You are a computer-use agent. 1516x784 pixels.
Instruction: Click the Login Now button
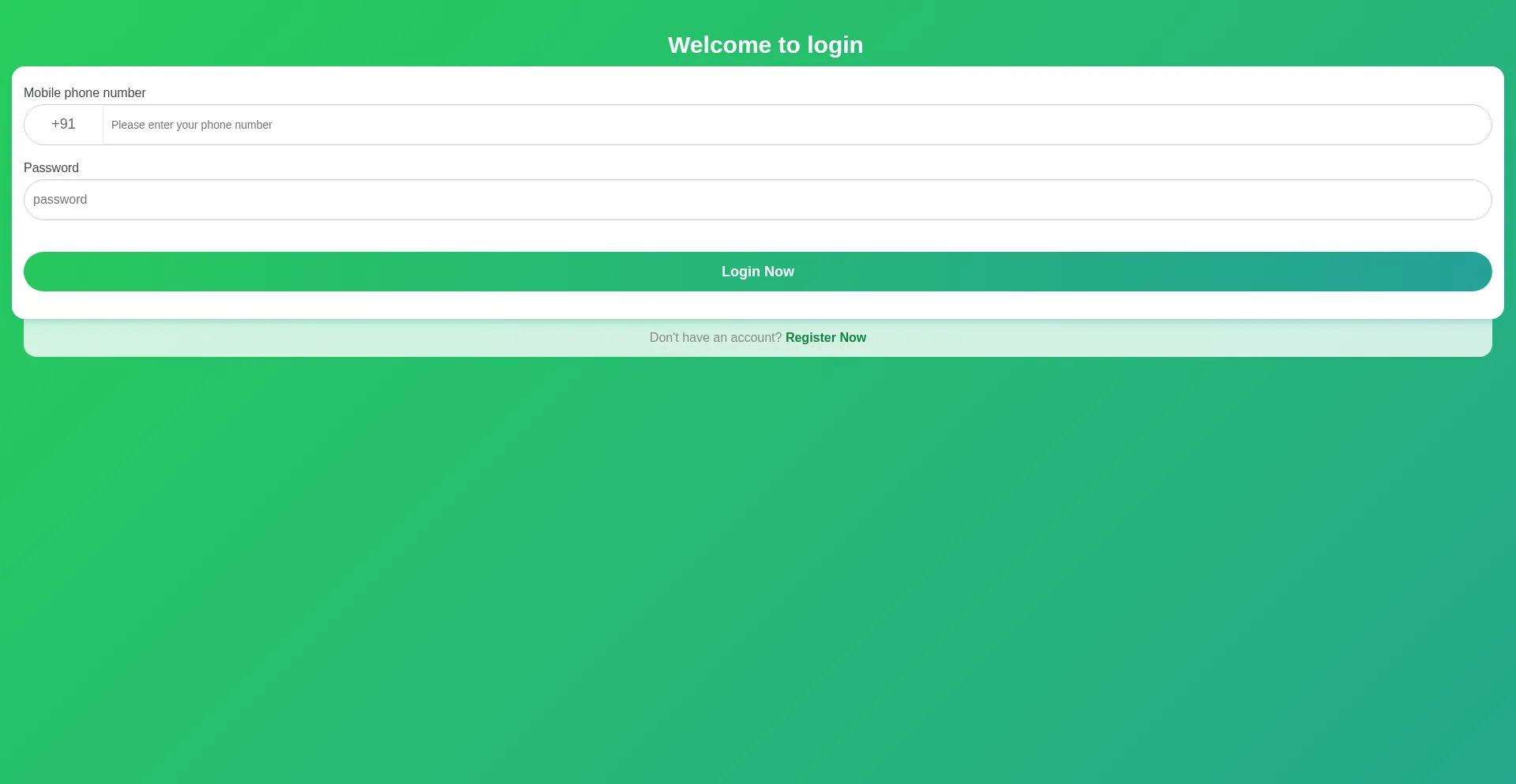pyautogui.click(x=758, y=272)
